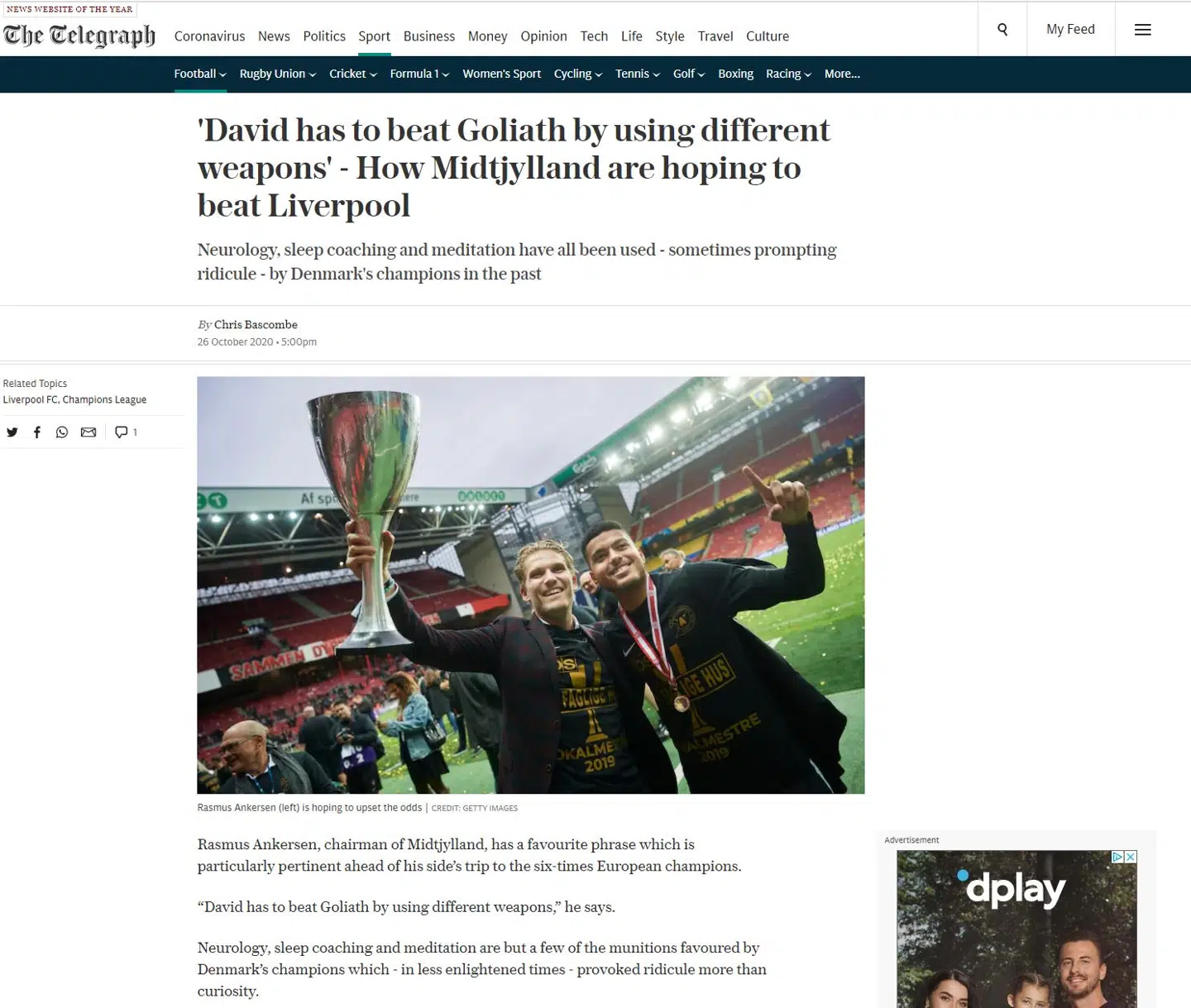Share article by email envelope icon

point(88,432)
